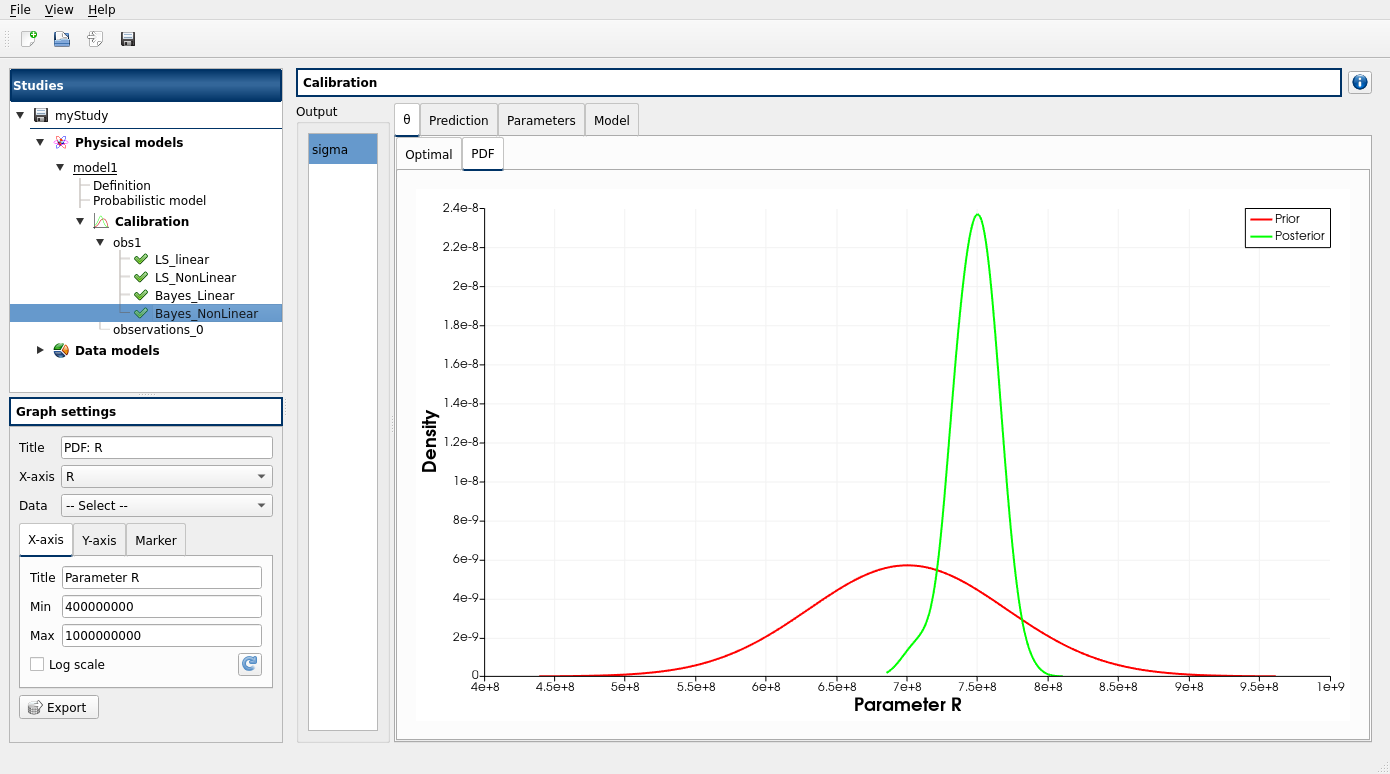The height and width of the screenshot is (774, 1390).
Task: Select the Bayes_Linear calibration result
Action: [195, 295]
